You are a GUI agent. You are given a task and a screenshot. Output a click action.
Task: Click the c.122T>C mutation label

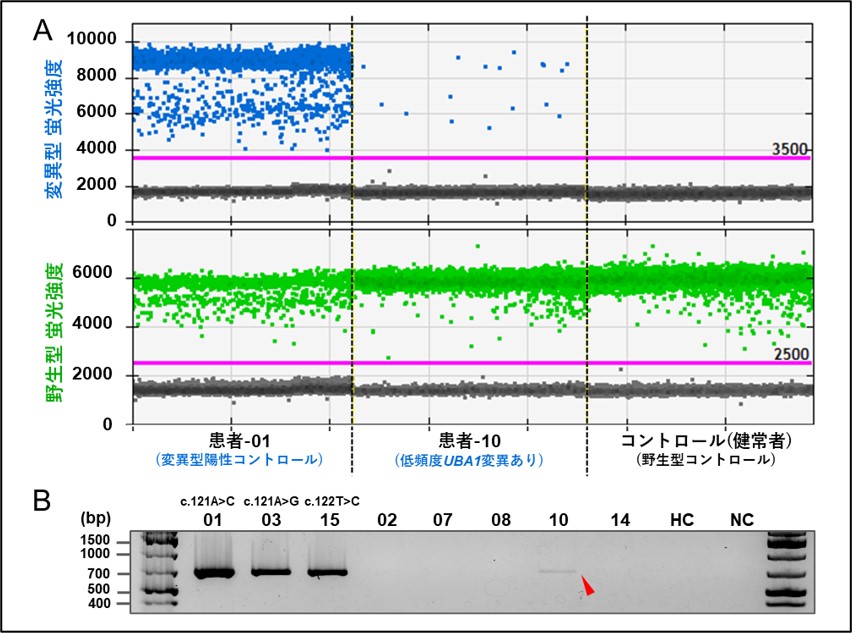[x=331, y=500]
